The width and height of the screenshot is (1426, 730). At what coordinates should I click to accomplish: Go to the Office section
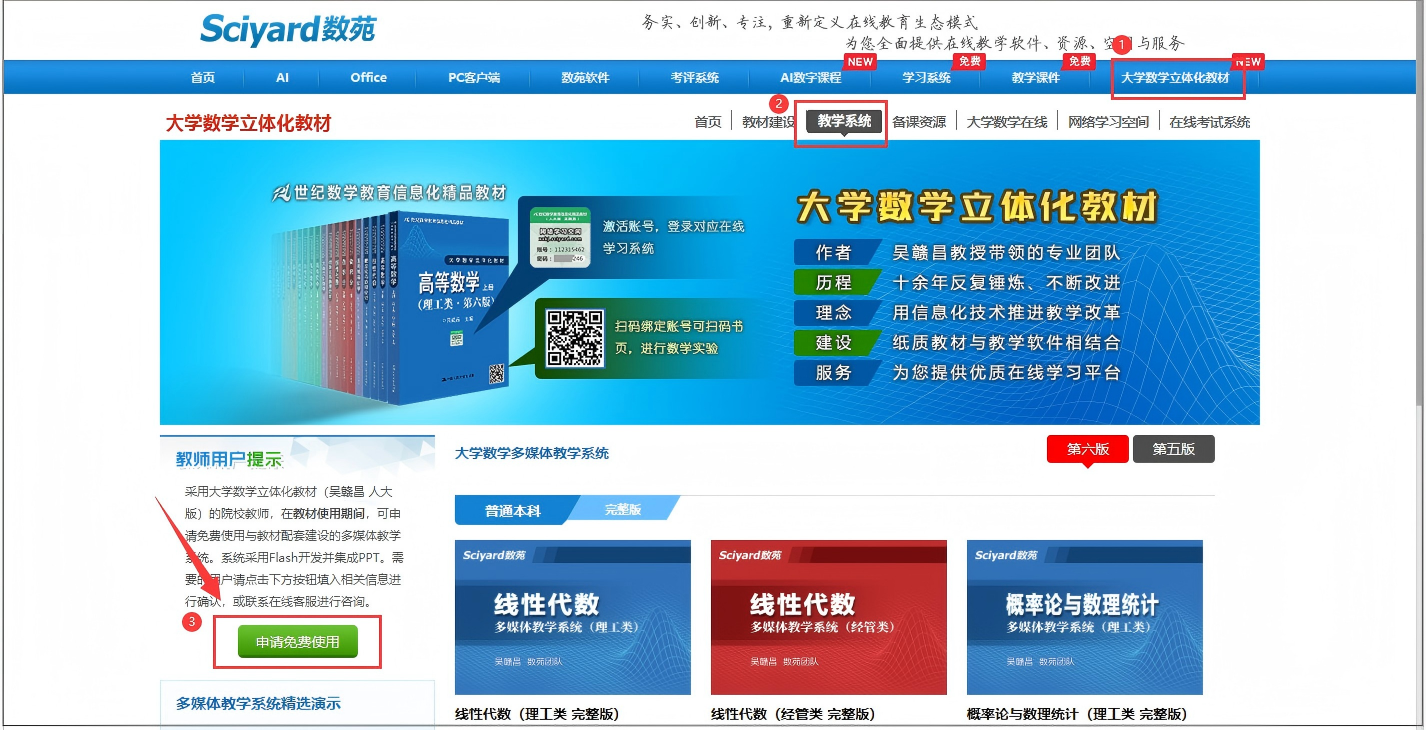tap(368, 78)
